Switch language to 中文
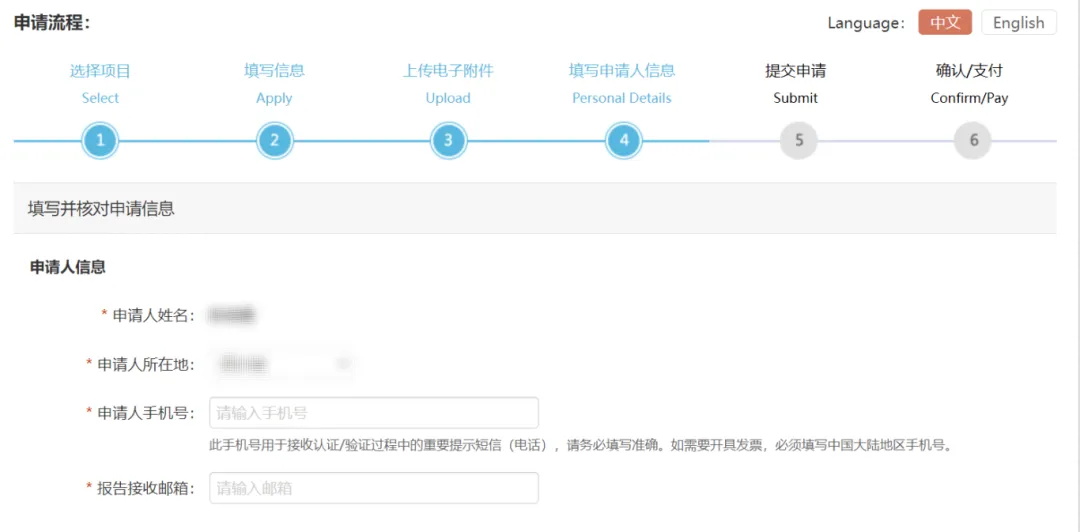The image size is (1080, 532). 944,23
